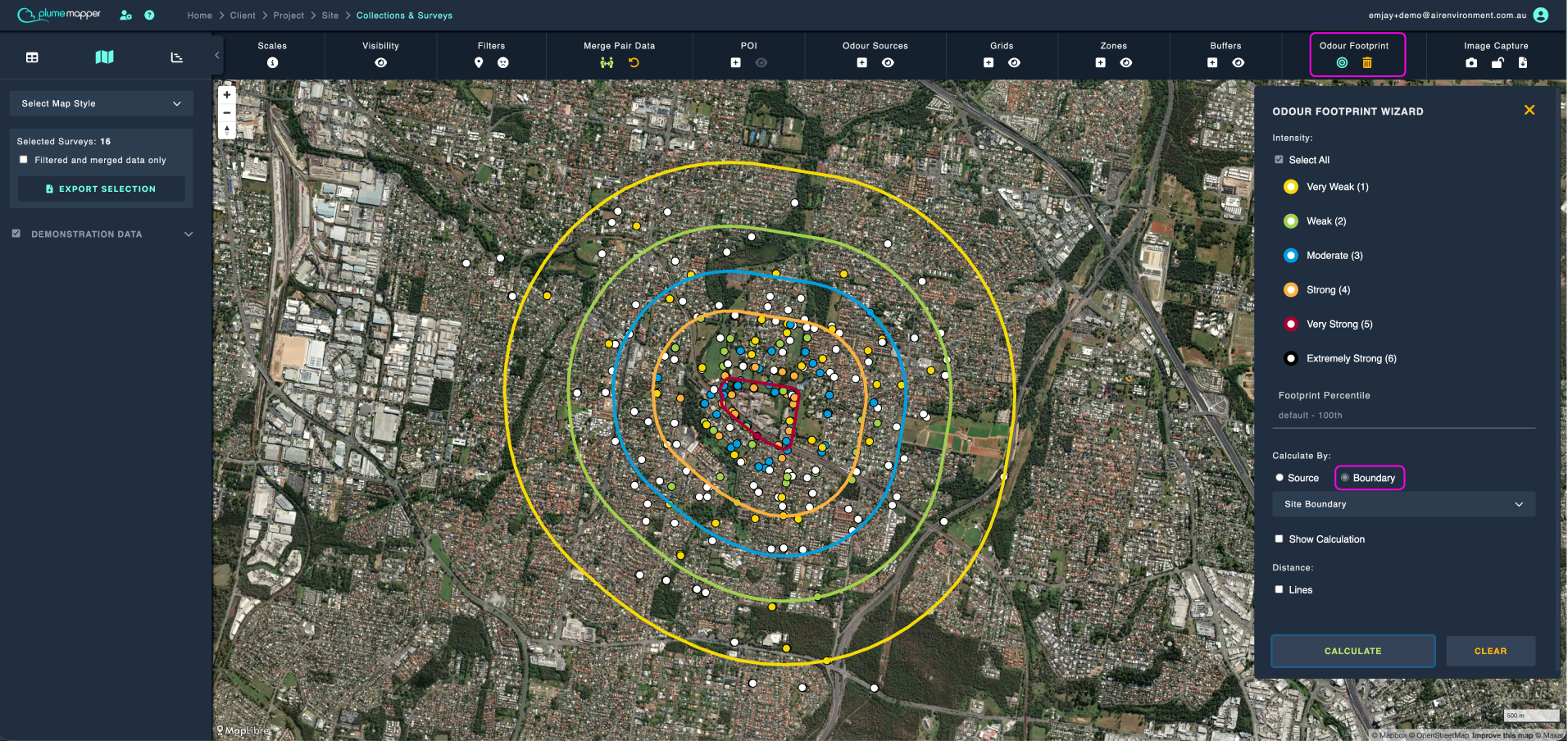The height and width of the screenshot is (741, 1568).
Task: Switch to the chart view icon
Action: [176, 57]
